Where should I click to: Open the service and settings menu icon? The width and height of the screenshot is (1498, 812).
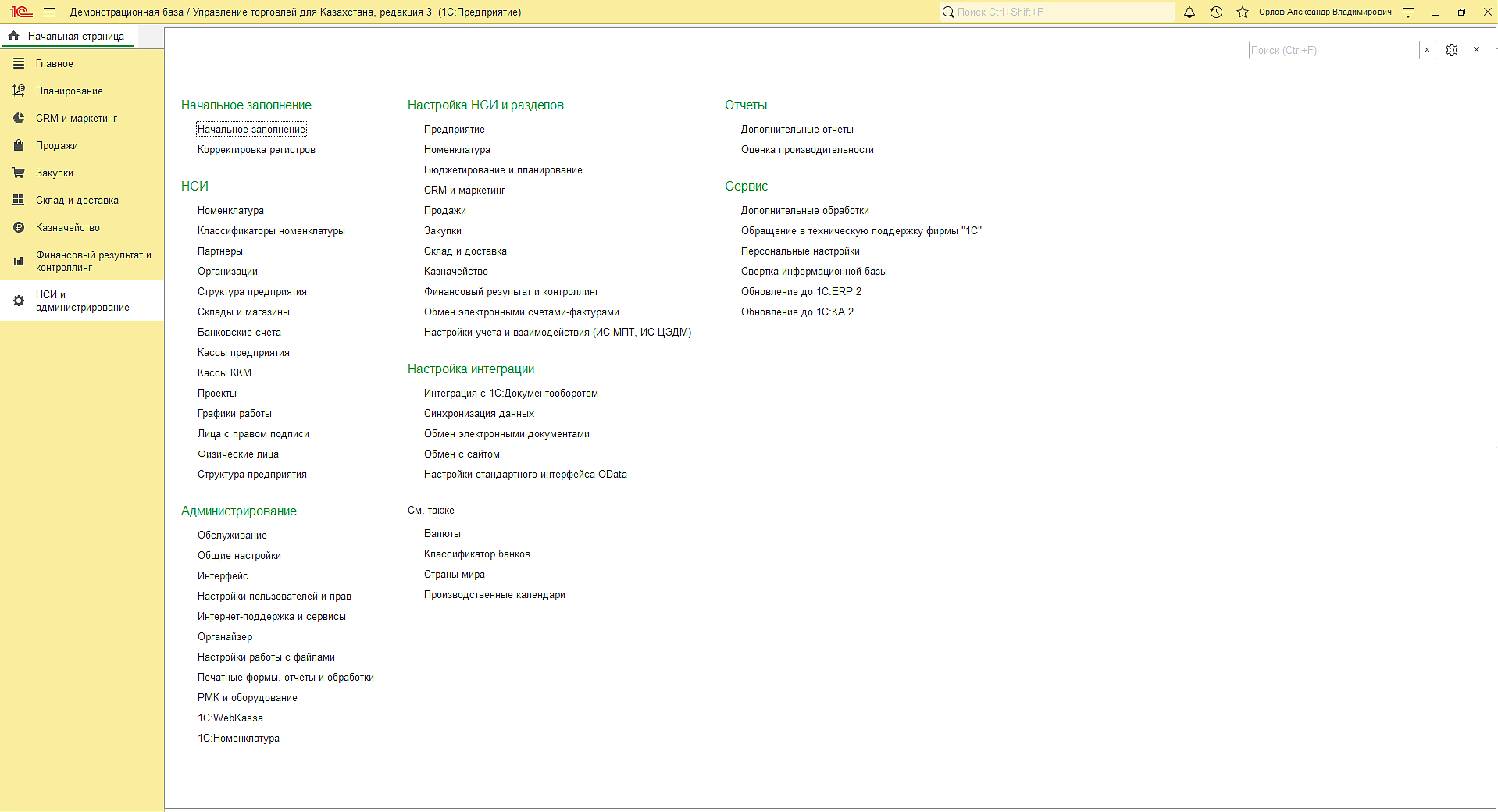pyautogui.click(x=1408, y=12)
